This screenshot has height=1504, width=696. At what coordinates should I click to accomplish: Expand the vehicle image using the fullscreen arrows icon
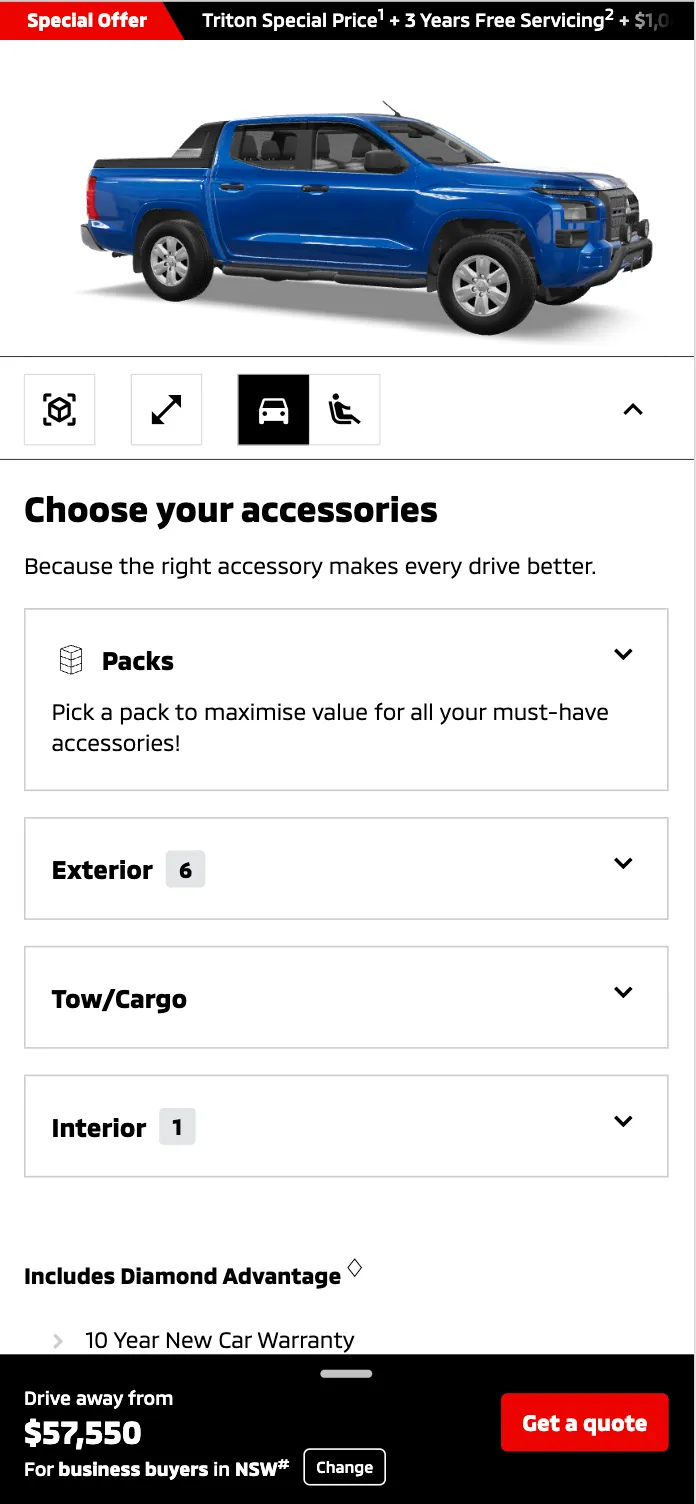click(x=166, y=409)
